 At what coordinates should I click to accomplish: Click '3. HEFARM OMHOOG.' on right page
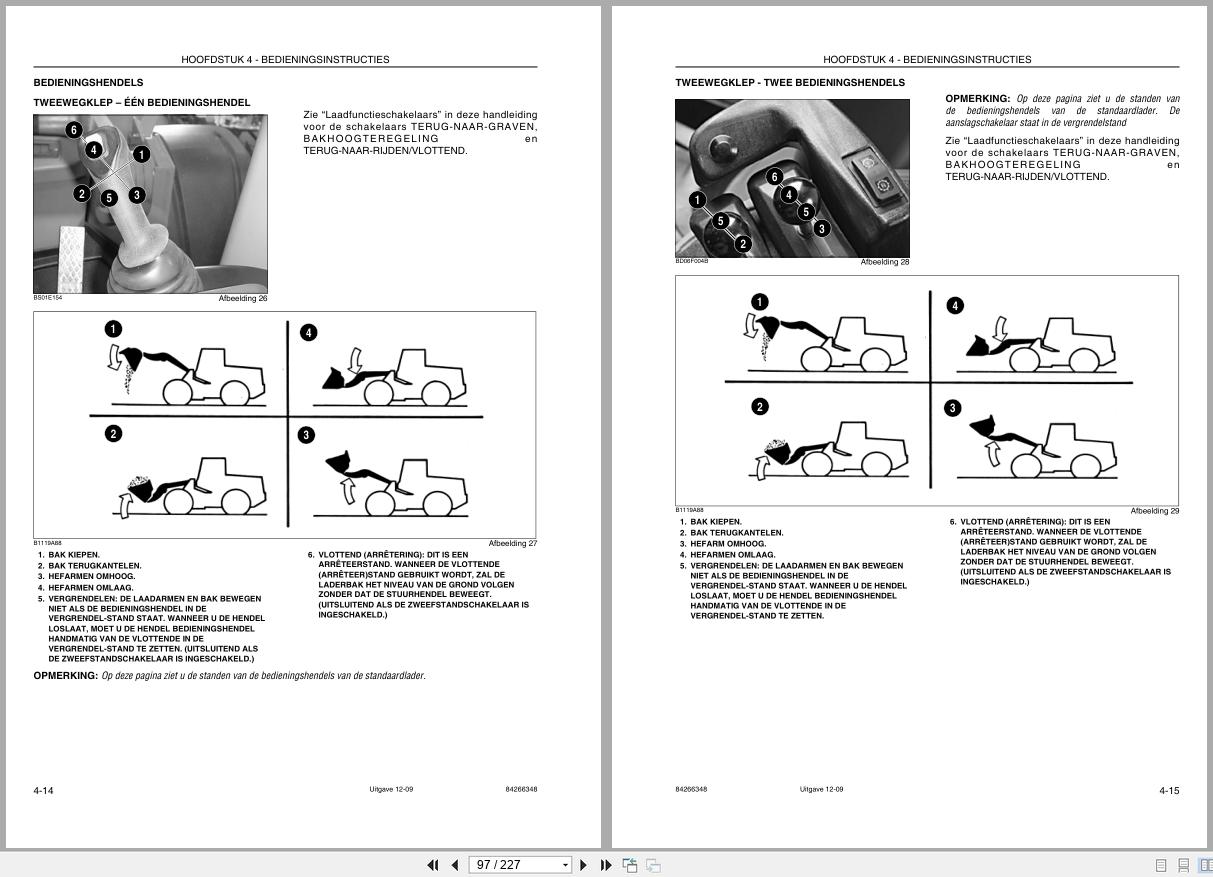[x=723, y=544]
